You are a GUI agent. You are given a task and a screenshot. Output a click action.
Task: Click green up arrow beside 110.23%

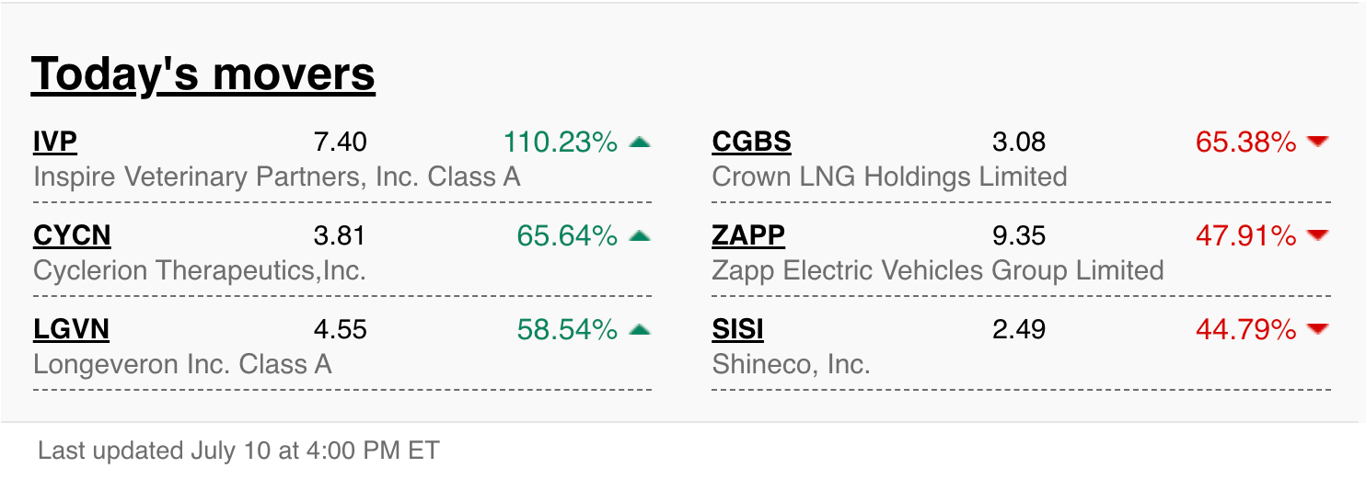coord(640,143)
